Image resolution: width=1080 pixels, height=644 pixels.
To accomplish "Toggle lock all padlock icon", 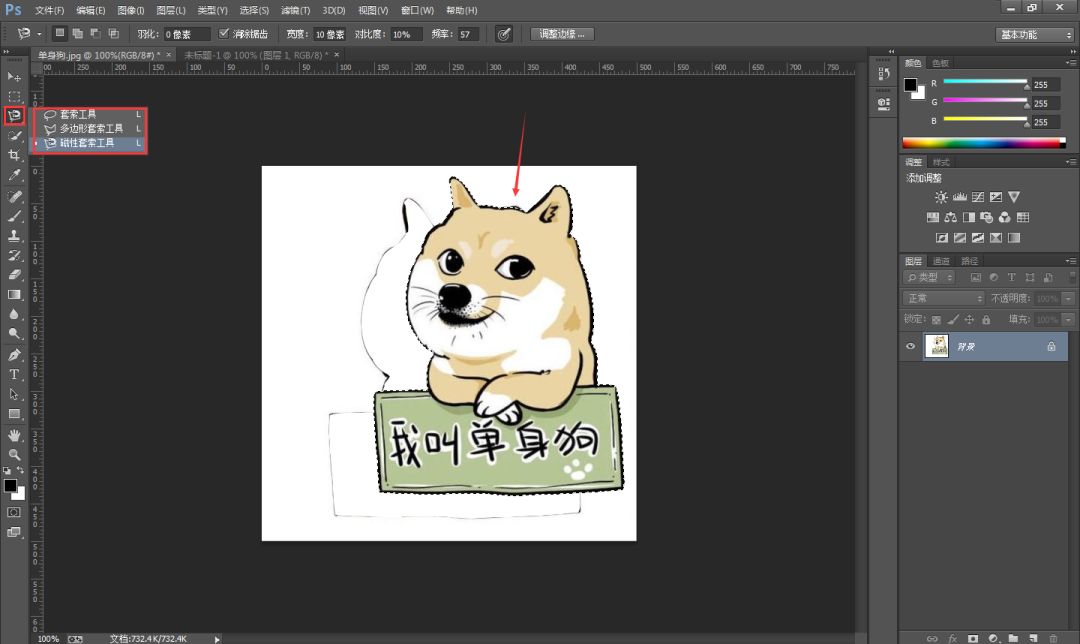I will coord(986,320).
